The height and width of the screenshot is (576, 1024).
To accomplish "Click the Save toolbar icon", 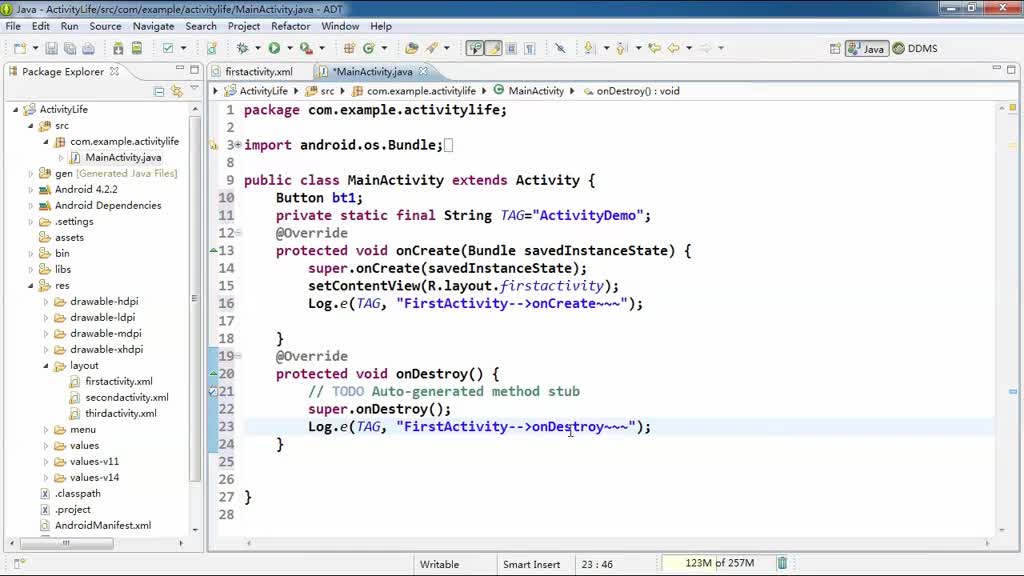I will pos(52,48).
